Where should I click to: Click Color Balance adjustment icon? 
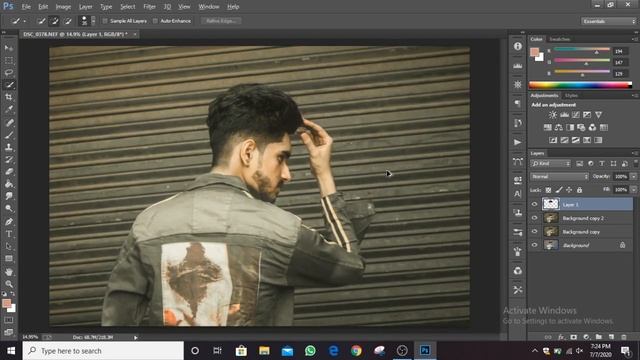pyautogui.click(x=559, y=128)
